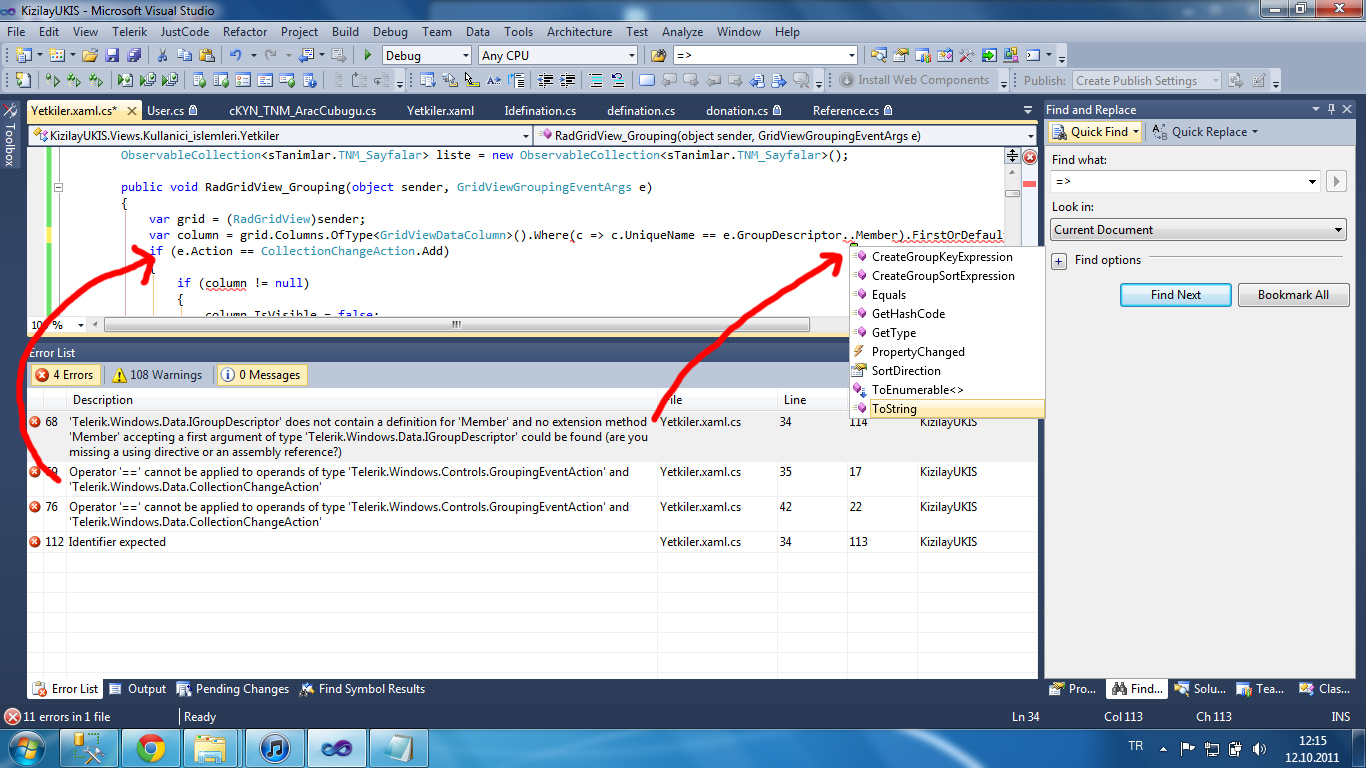Click the Undo arrow icon

(236, 56)
